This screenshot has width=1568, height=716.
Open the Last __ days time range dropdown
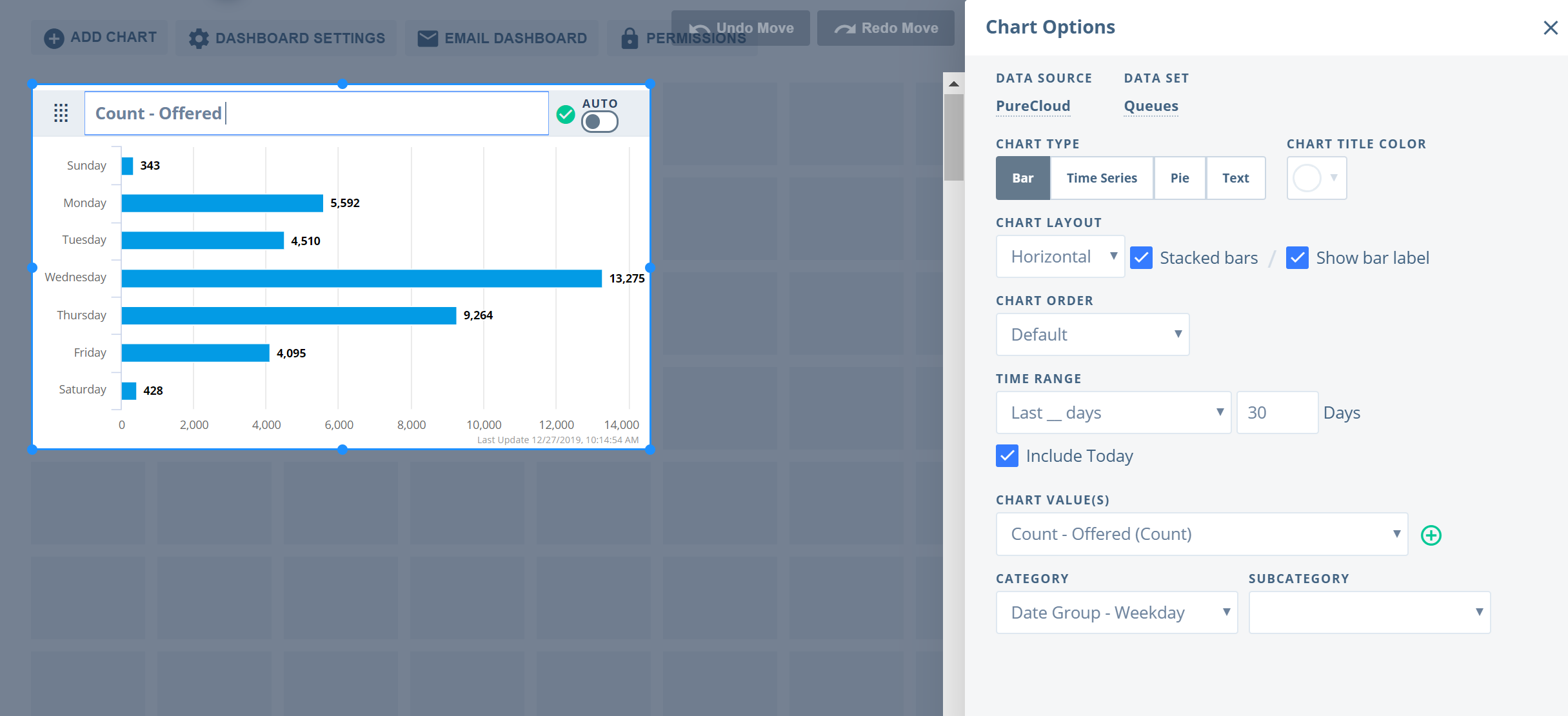click(x=1114, y=412)
